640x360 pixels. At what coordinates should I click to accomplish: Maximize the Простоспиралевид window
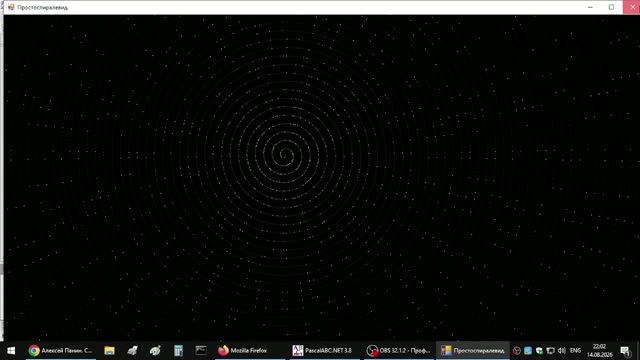(x=611, y=7)
